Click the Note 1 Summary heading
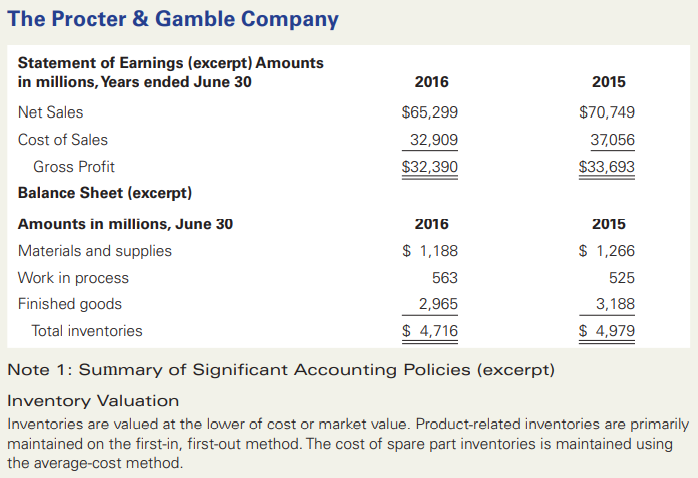 [281, 370]
